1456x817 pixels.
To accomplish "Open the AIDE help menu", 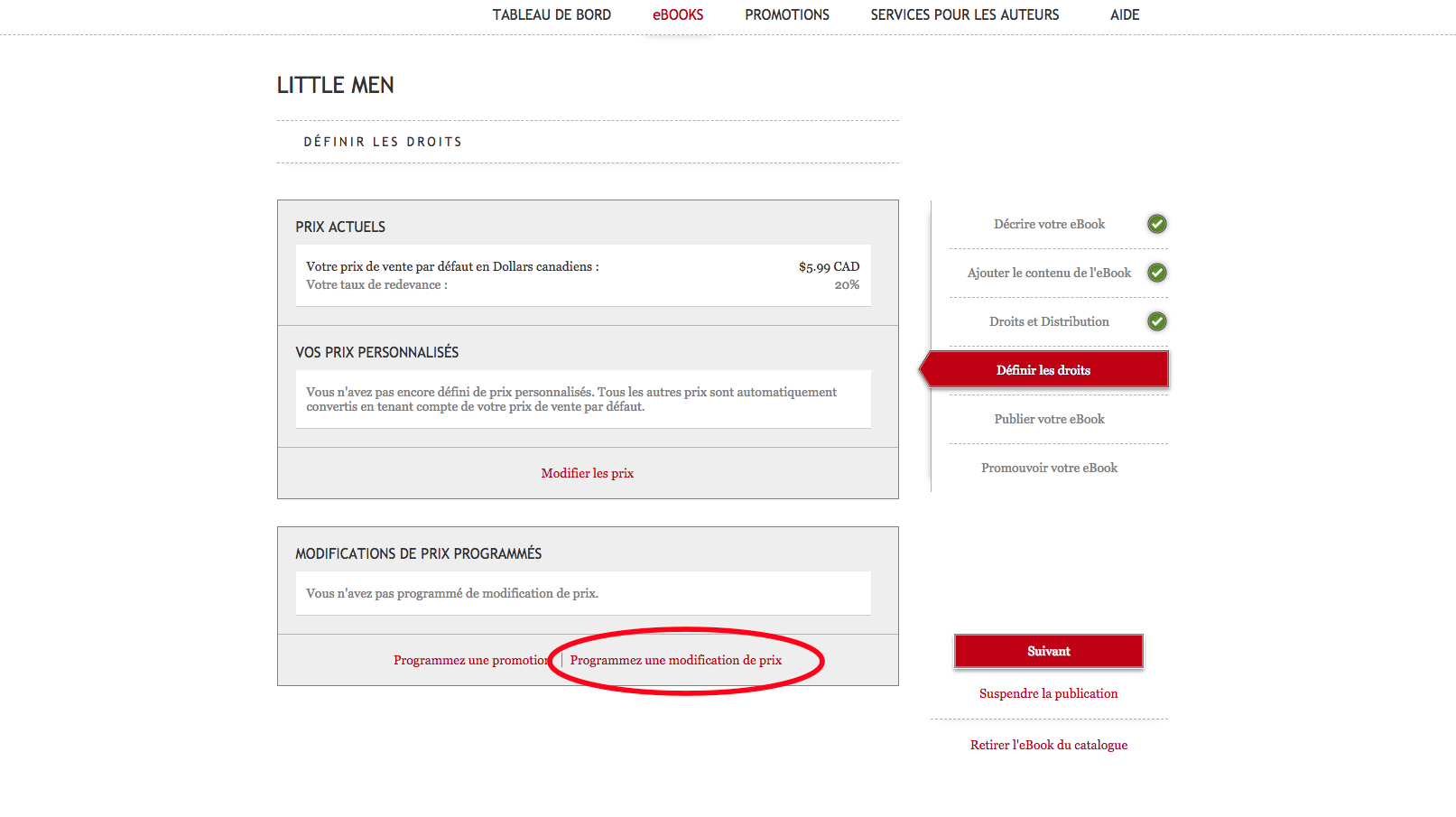I will (x=1124, y=15).
